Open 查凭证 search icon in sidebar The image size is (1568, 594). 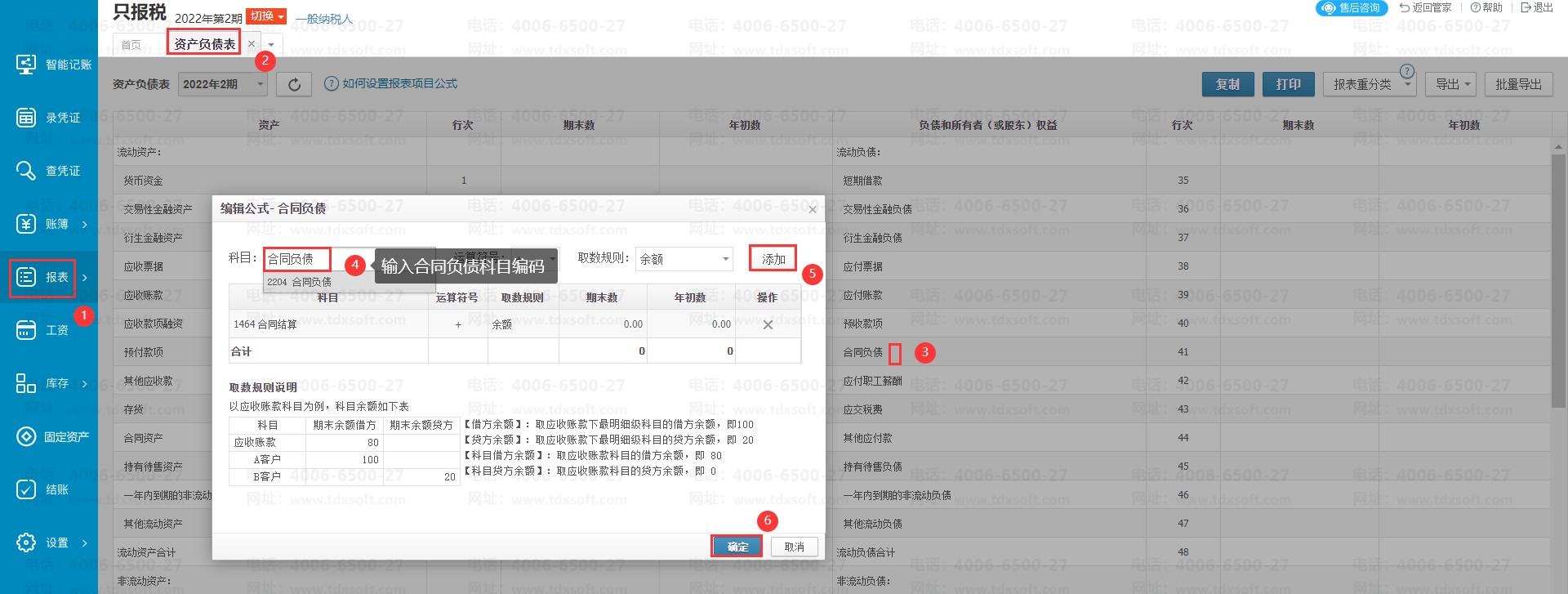point(26,171)
